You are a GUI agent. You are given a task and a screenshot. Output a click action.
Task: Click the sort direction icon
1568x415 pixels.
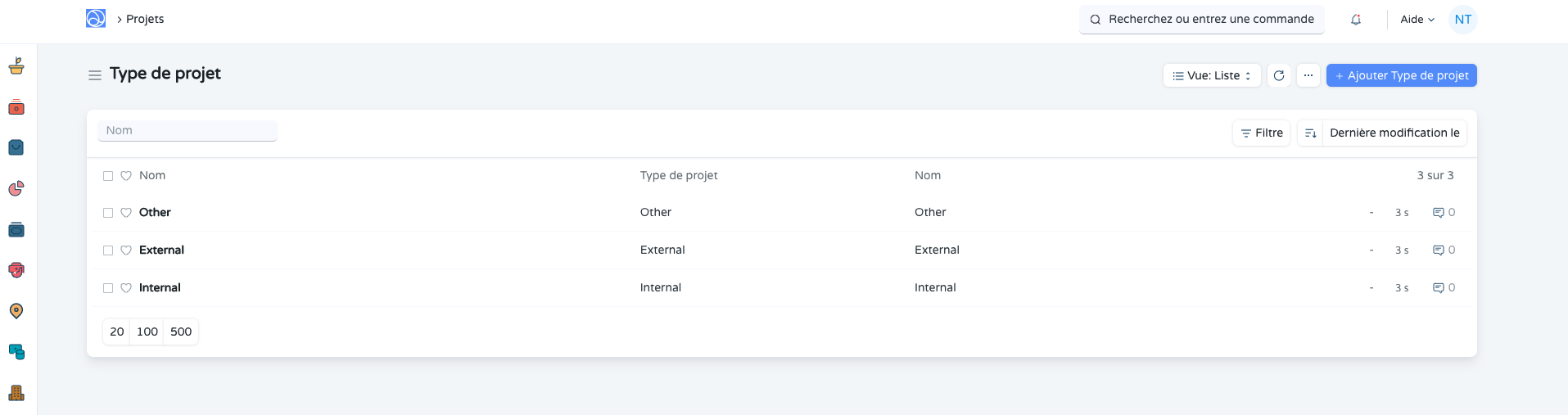[x=1310, y=133]
